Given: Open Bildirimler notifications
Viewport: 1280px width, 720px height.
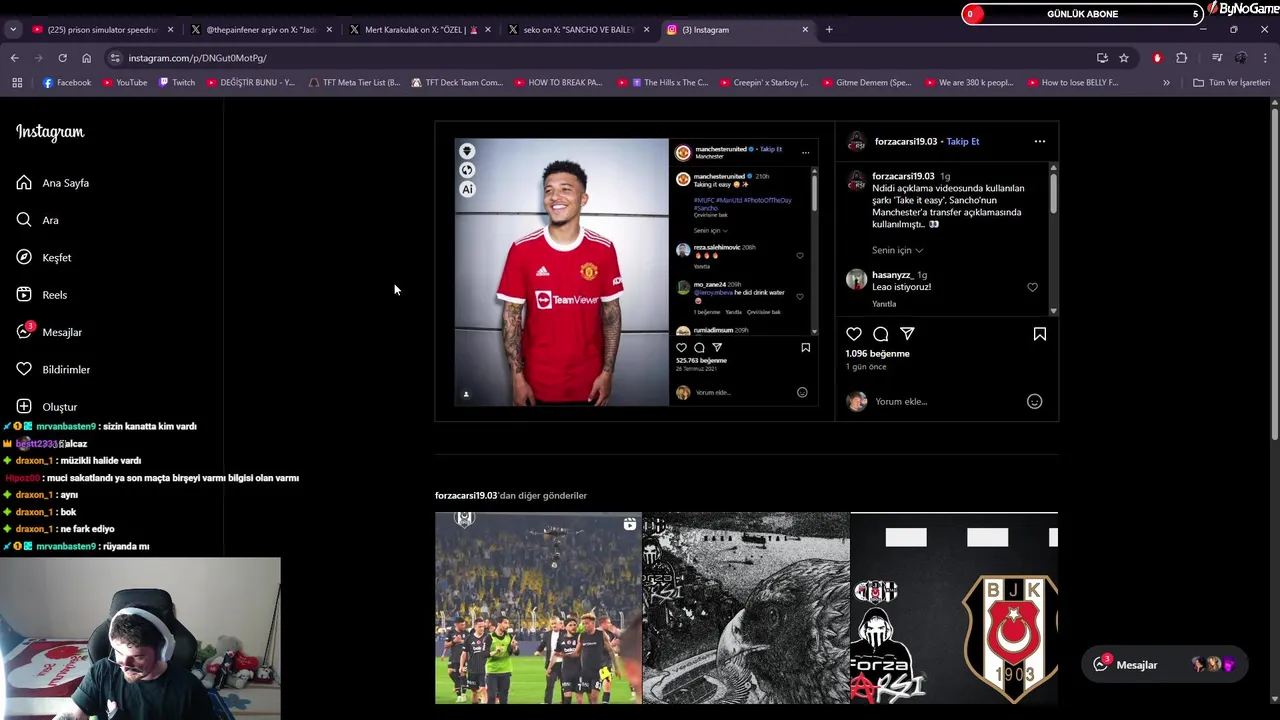Looking at the screenshot, I should tap(53, 369).
